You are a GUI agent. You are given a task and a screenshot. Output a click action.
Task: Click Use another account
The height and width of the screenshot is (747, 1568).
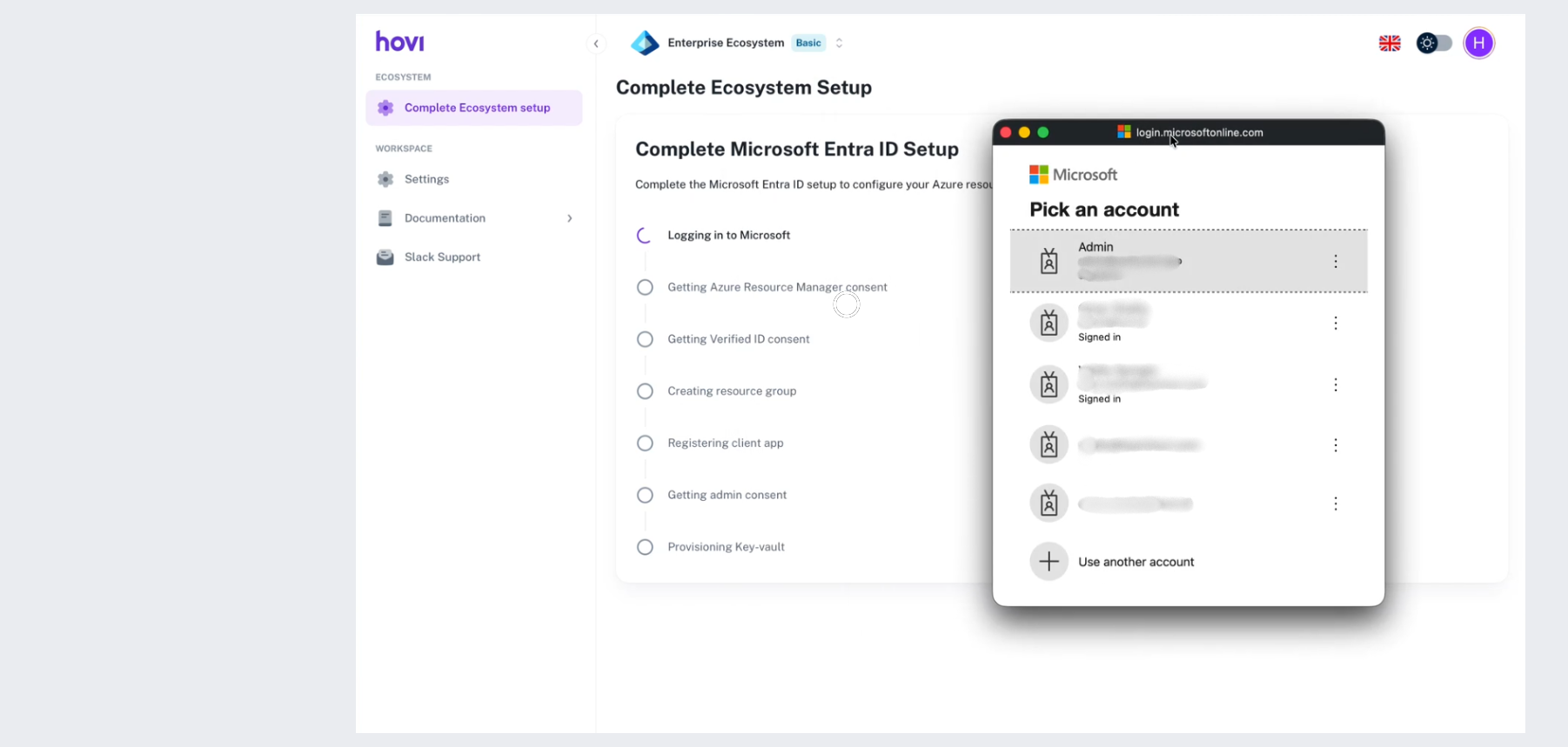coord(1136,562)
